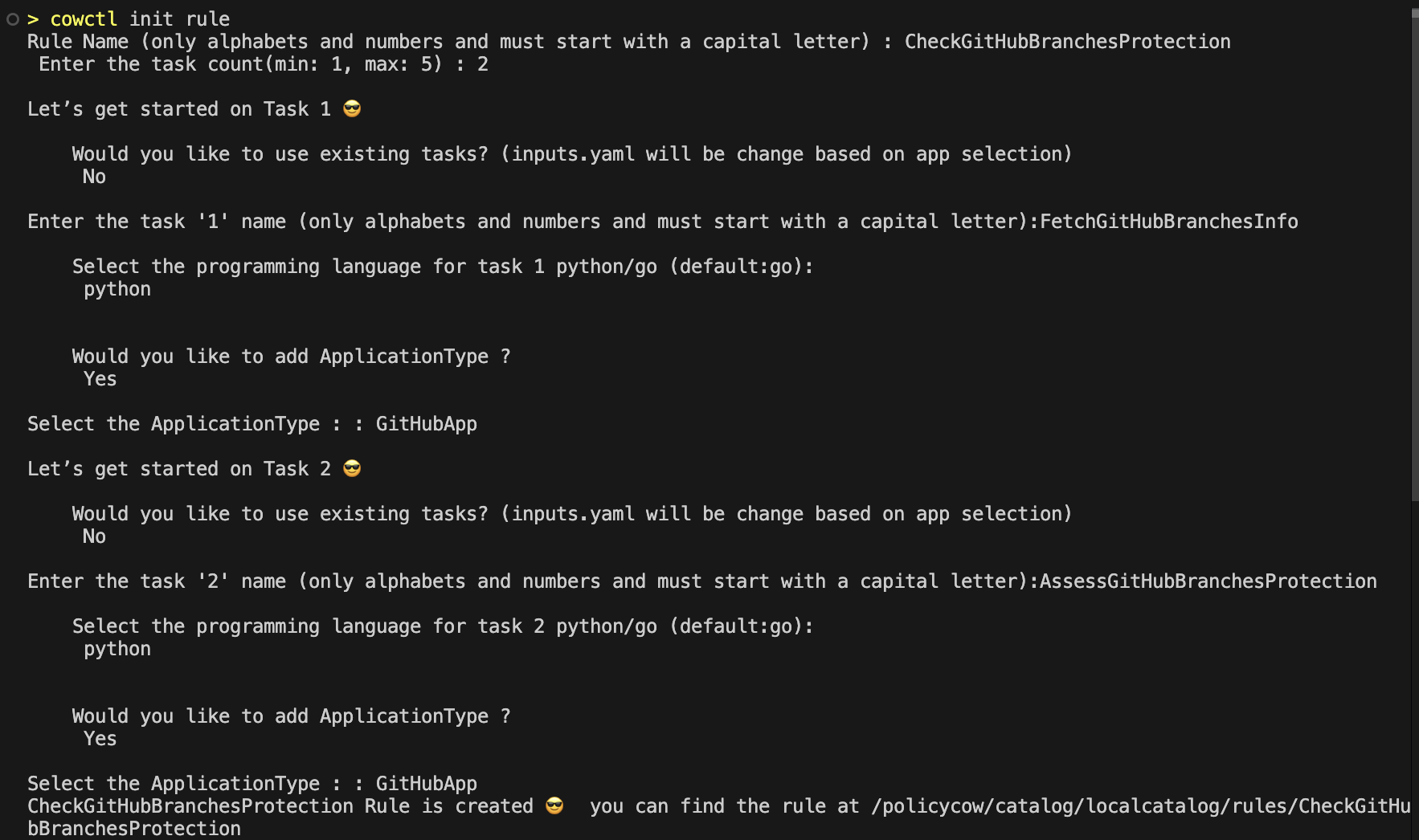This screenshot has width=1419, height=840.
Task: Click the 'Let's get started on Task 1' heading
Action: point(178,109)
